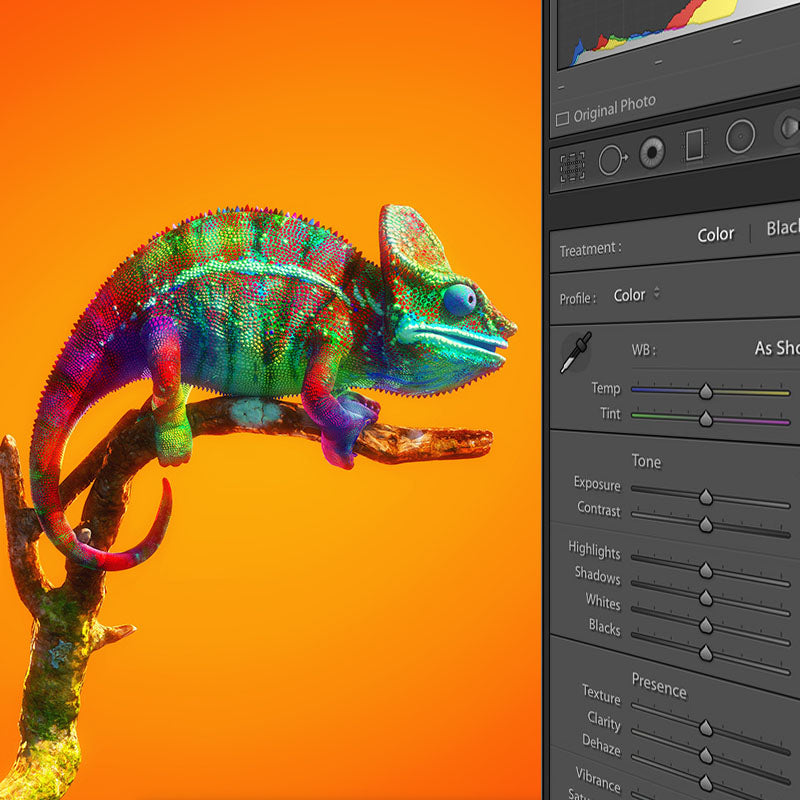Open the WB preset menu 'As Shot'
The image size is (800, 800).
pyautogui.click(x=776, y=348)
